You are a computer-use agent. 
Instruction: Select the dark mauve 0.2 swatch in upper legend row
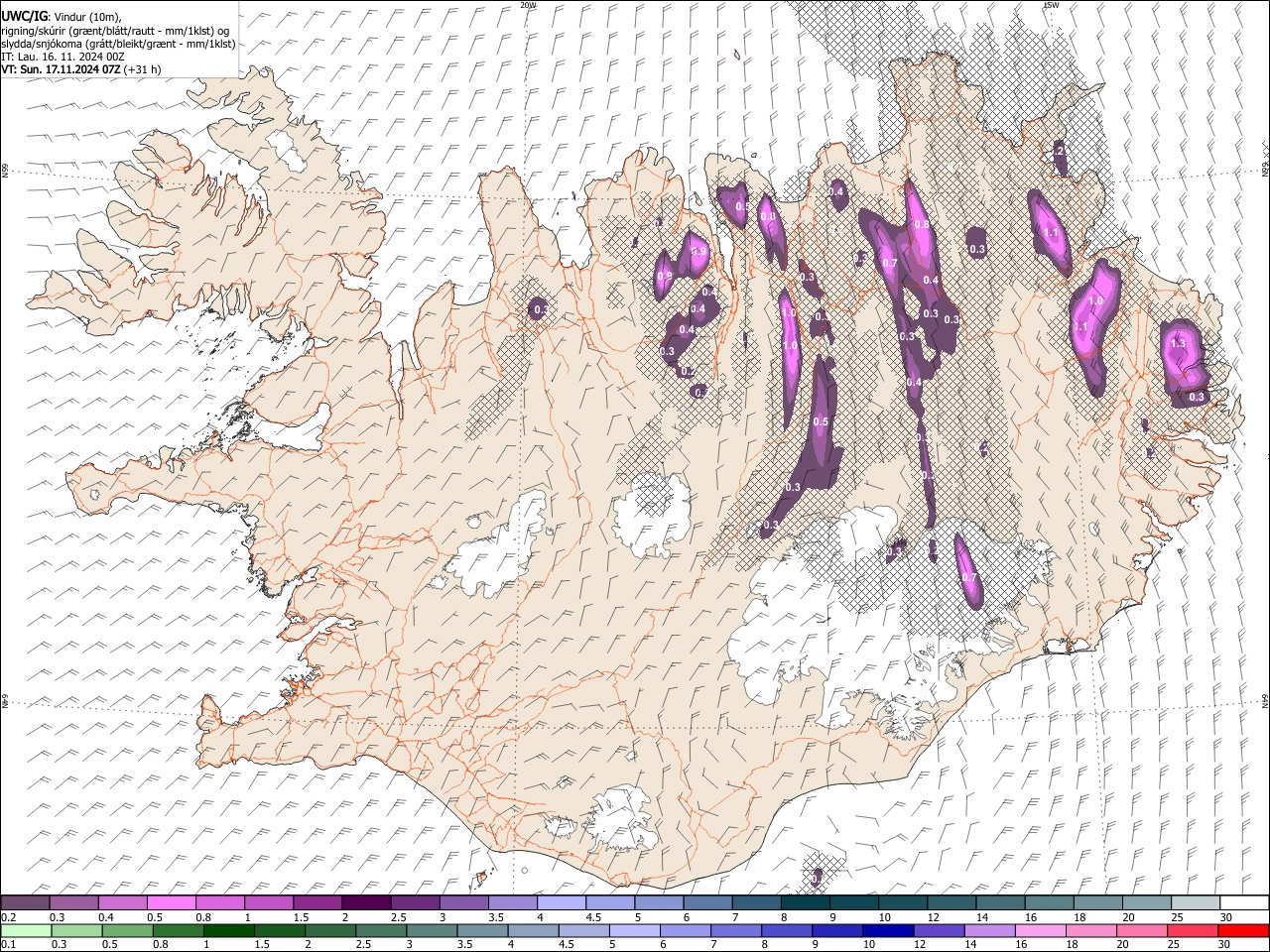click(25, 902)
